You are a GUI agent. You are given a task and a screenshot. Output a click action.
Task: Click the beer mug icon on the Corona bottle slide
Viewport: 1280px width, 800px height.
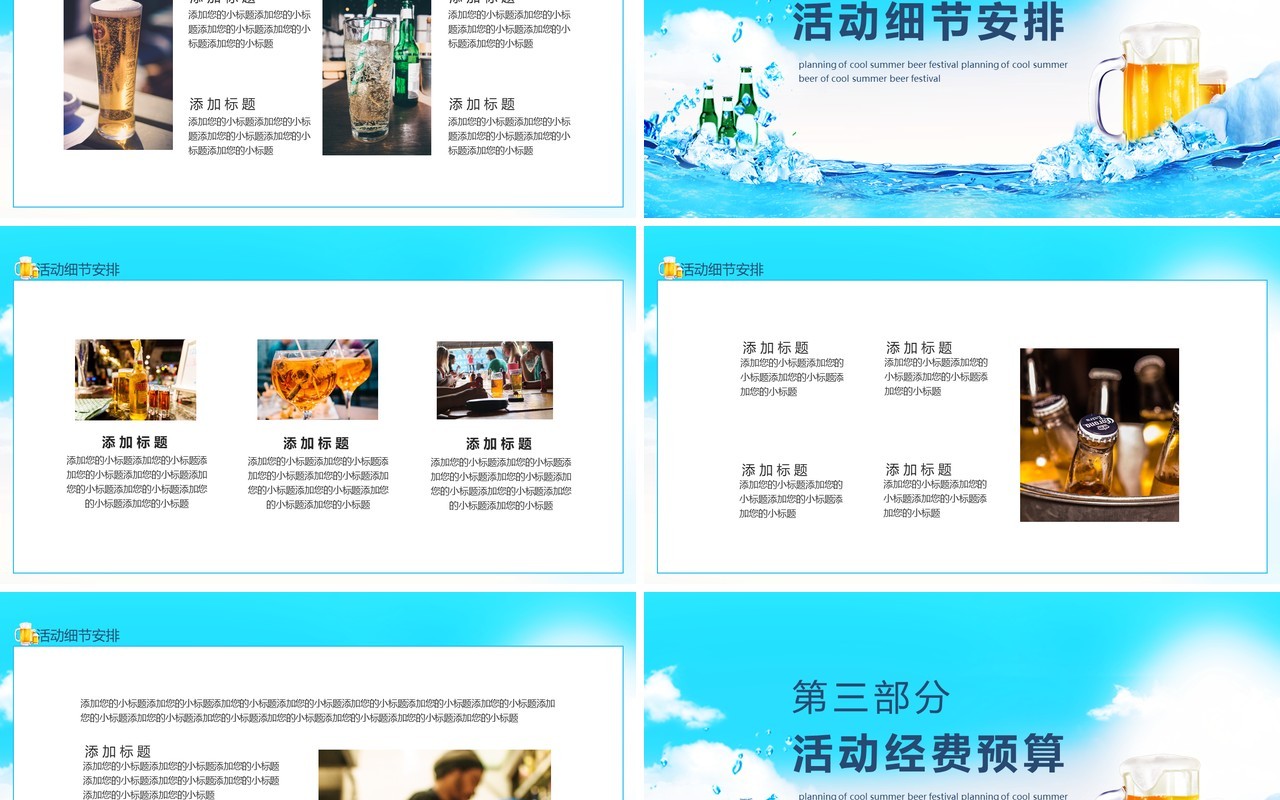(670, 268)
